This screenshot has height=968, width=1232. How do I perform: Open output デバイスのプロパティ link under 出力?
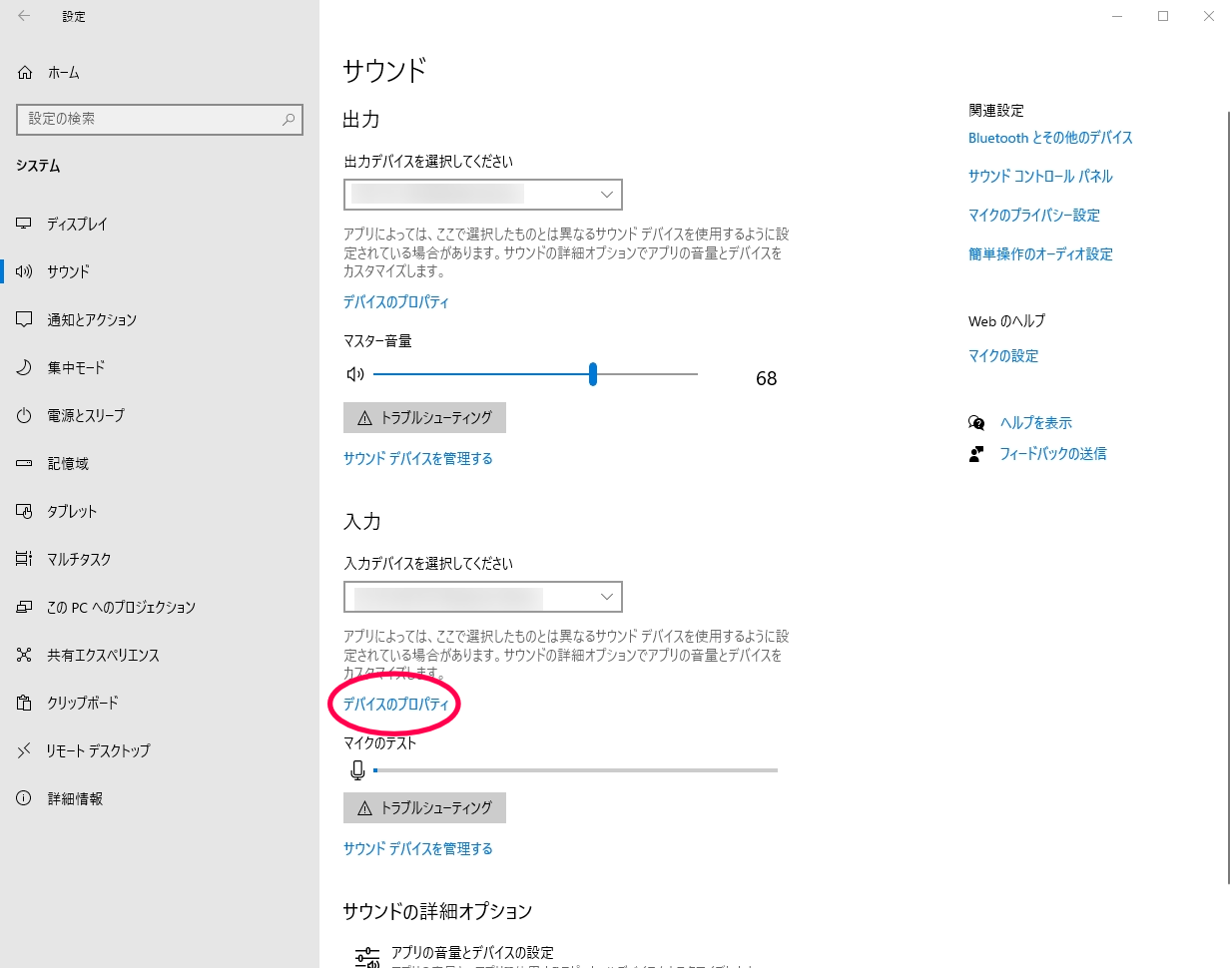coord(396,302)
